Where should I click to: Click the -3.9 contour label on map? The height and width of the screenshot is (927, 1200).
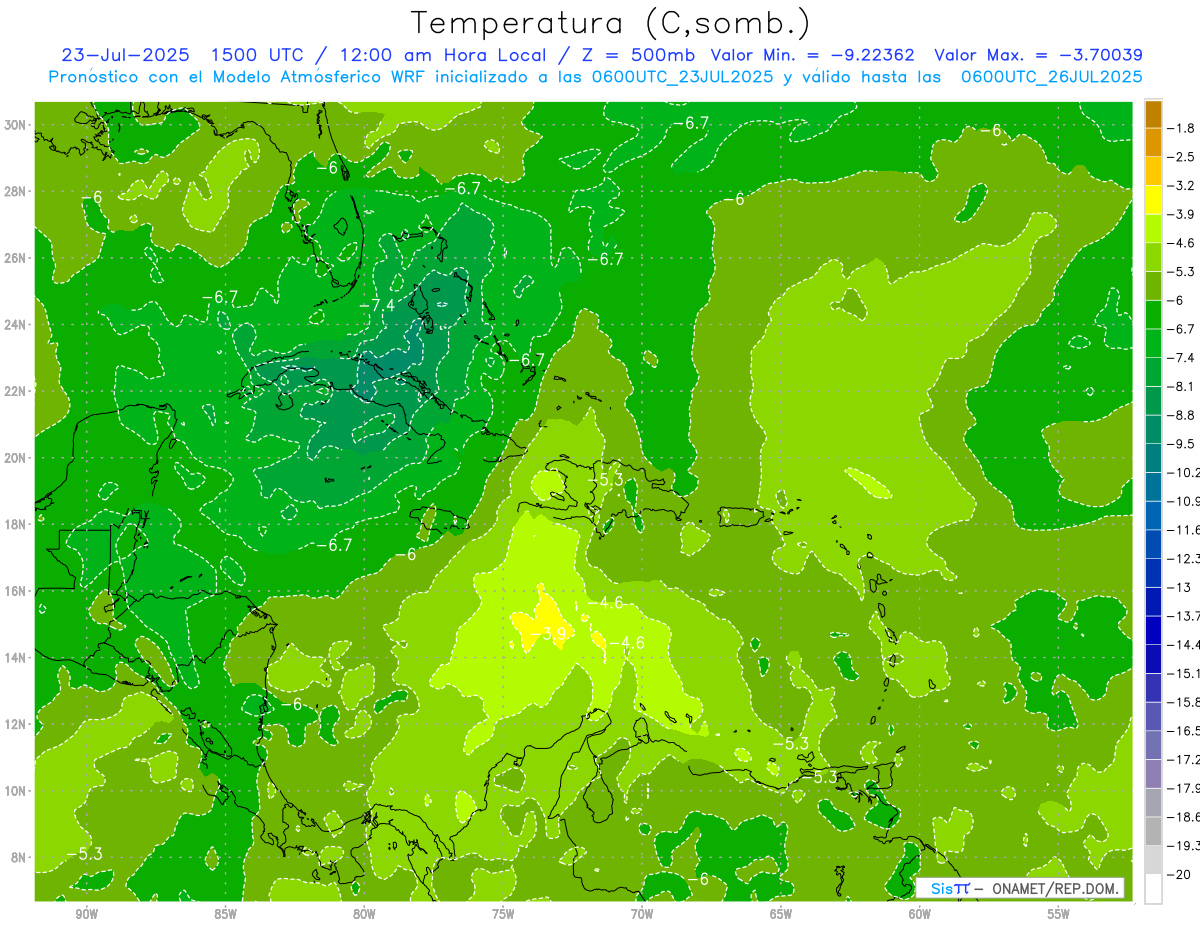pyautogui.click(x=548, y=634)
